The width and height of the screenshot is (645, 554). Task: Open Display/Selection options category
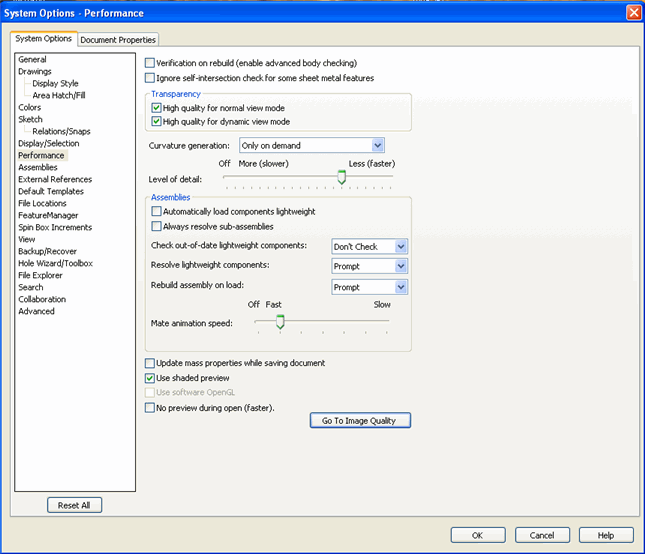coord(49,144)
